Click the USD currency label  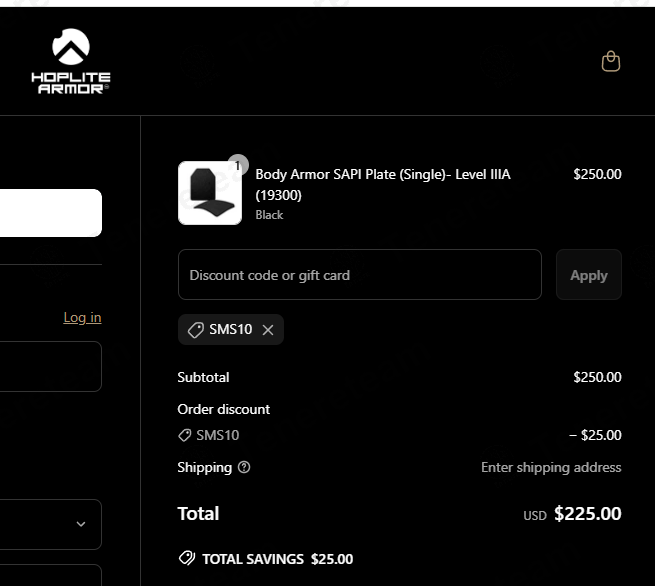click(x=535, y=516)
